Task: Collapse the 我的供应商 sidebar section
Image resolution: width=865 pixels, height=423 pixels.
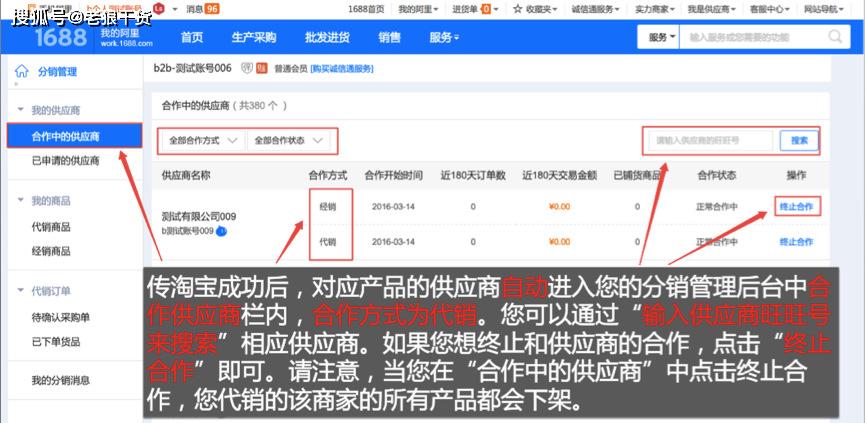Action: pyautogui.click(x=21, y=110)
